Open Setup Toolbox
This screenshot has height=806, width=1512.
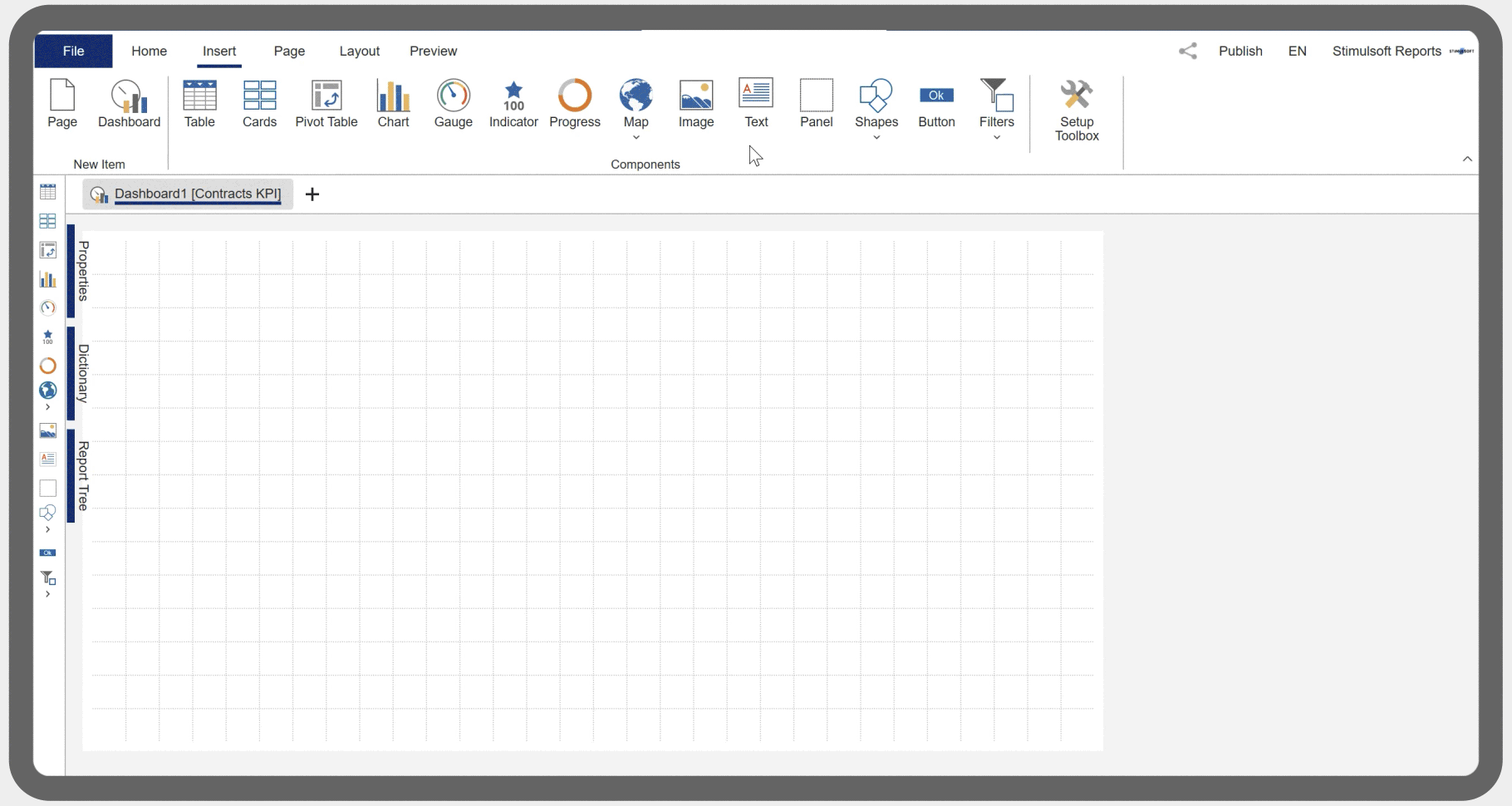click(x=1077, y=110)
